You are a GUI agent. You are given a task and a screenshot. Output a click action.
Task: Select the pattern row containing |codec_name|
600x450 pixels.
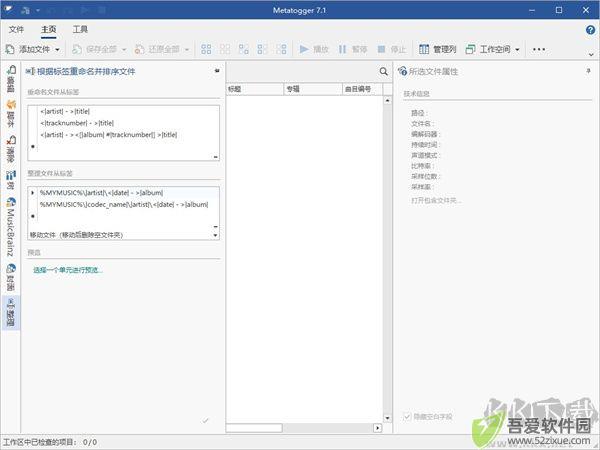[129, 205]
